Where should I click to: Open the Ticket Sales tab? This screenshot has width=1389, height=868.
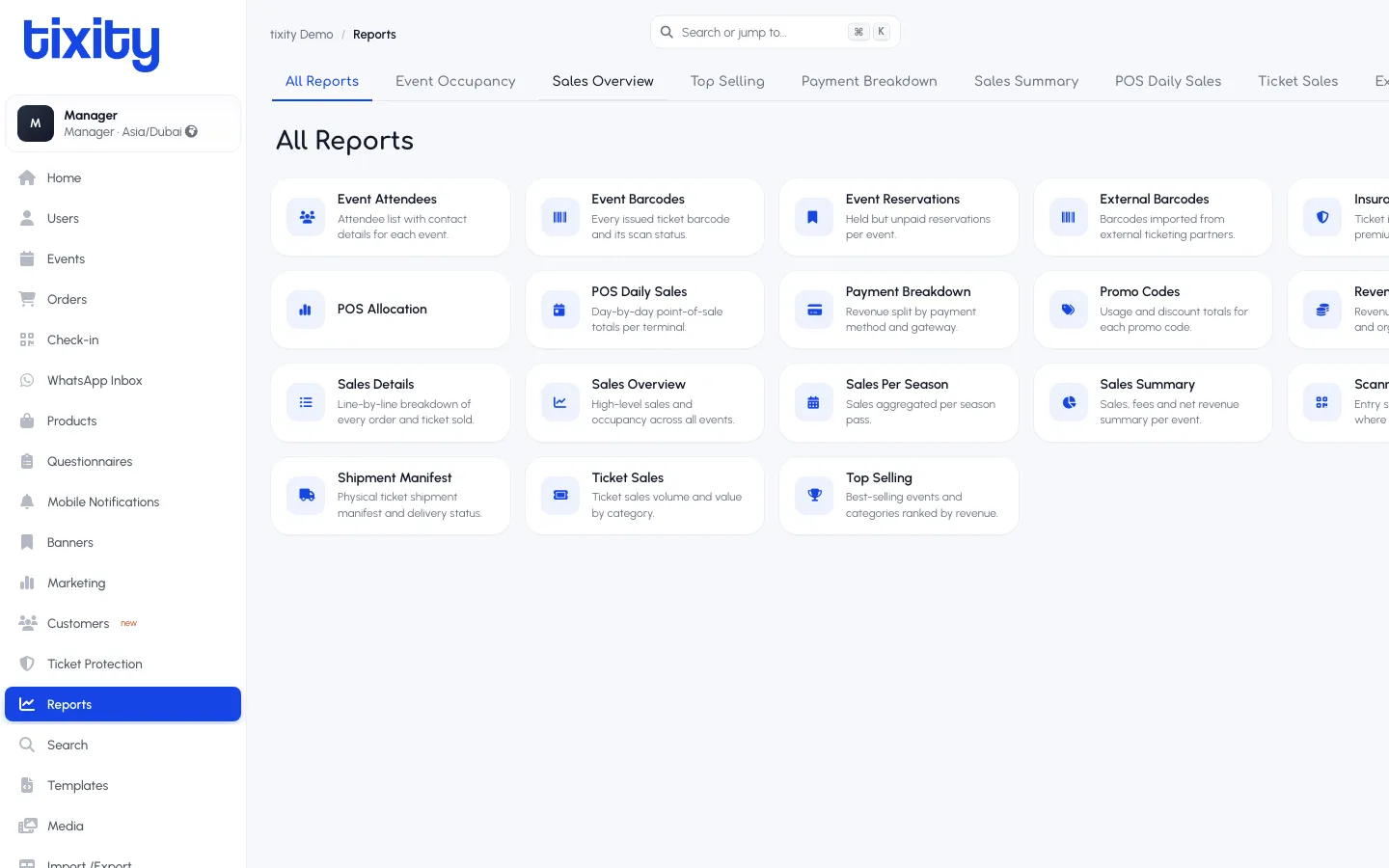coord(1297,81)
